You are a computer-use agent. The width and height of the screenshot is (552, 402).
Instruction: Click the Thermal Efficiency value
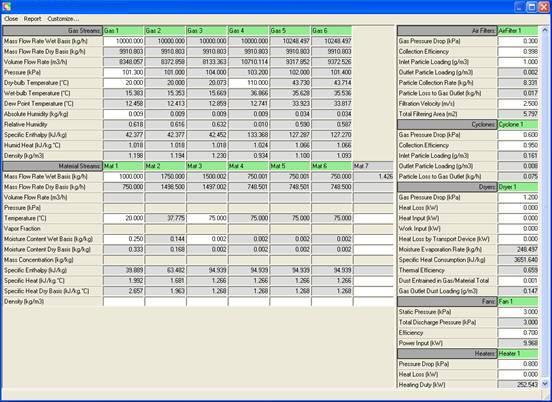click(x=518, y=270)
